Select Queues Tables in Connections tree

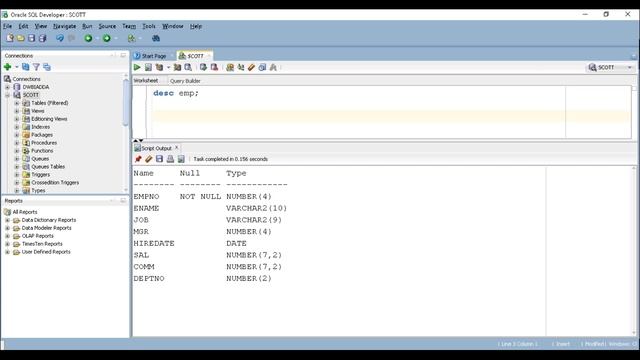click(48, 167)
